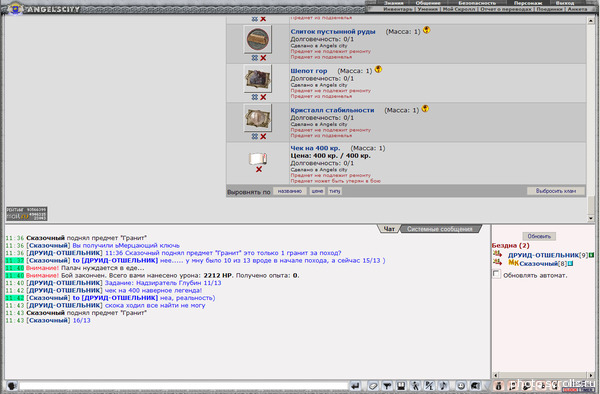Screen dimensions: 600x394
Task: Sort items by названию
Action: click(x=290, y=191)
